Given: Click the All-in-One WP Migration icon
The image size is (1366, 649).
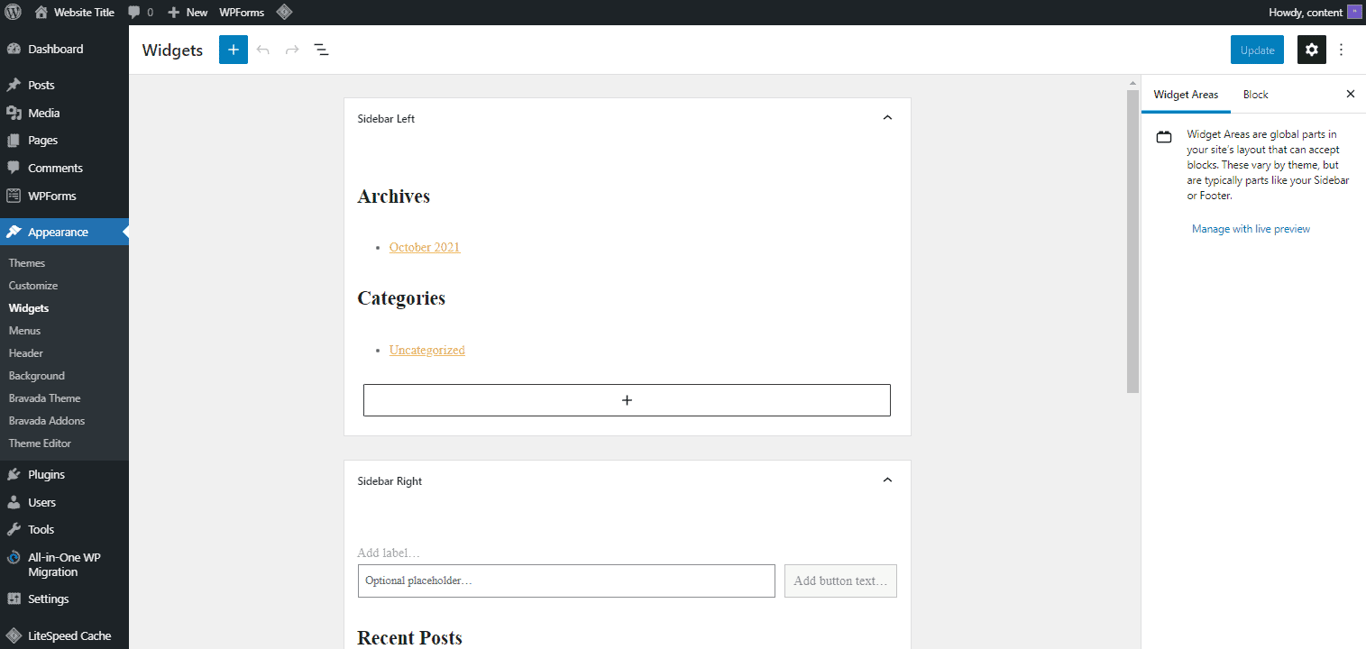Looking at the screenshot, I should 14,556.
